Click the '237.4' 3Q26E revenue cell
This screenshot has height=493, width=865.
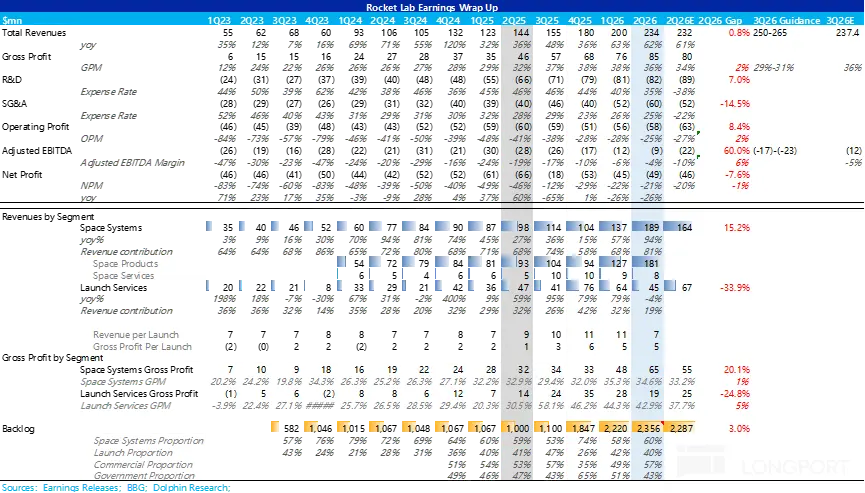(x=848, y=33)
